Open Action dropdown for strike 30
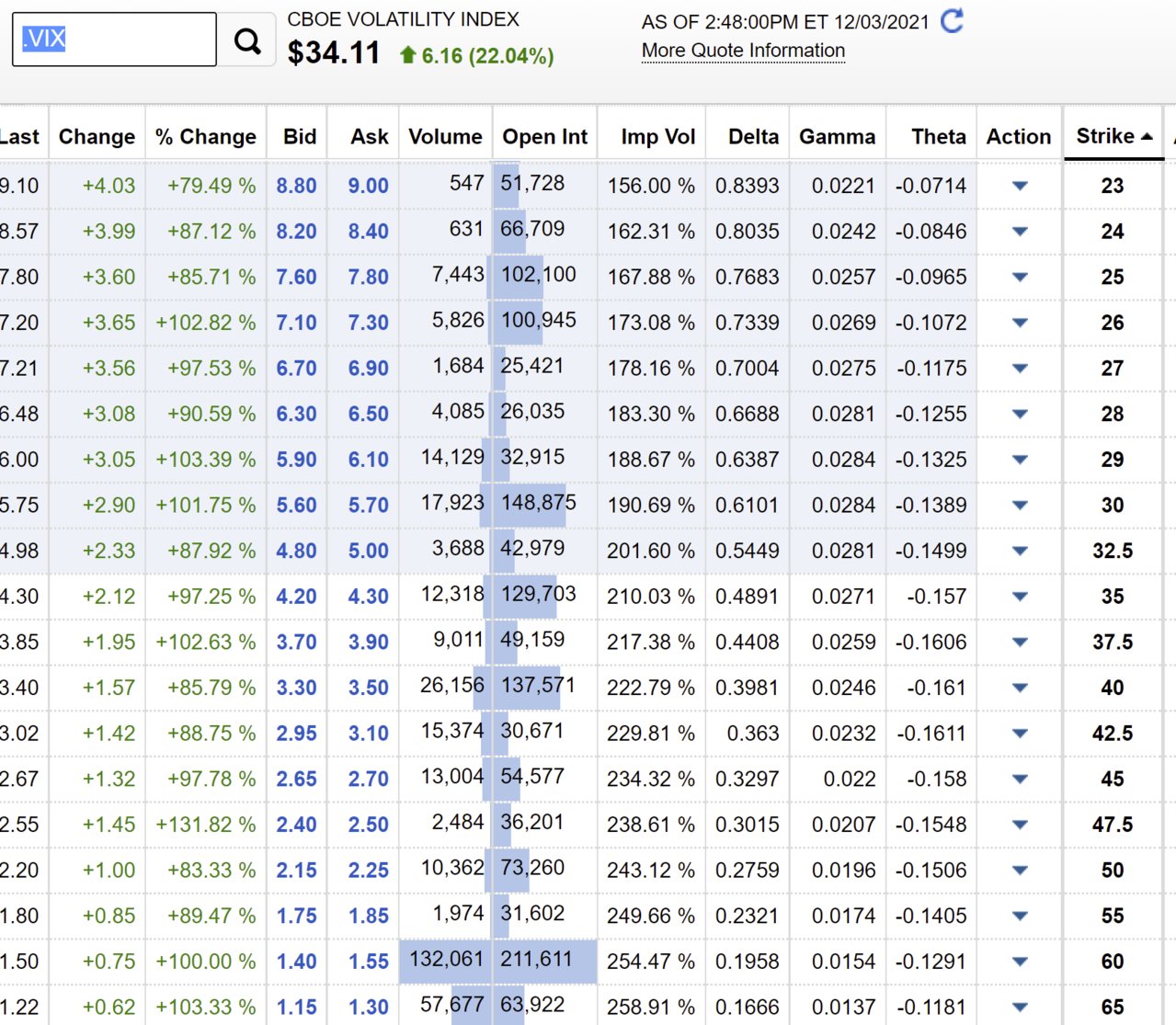Screen dimensions: 1176x1025 1020,505
